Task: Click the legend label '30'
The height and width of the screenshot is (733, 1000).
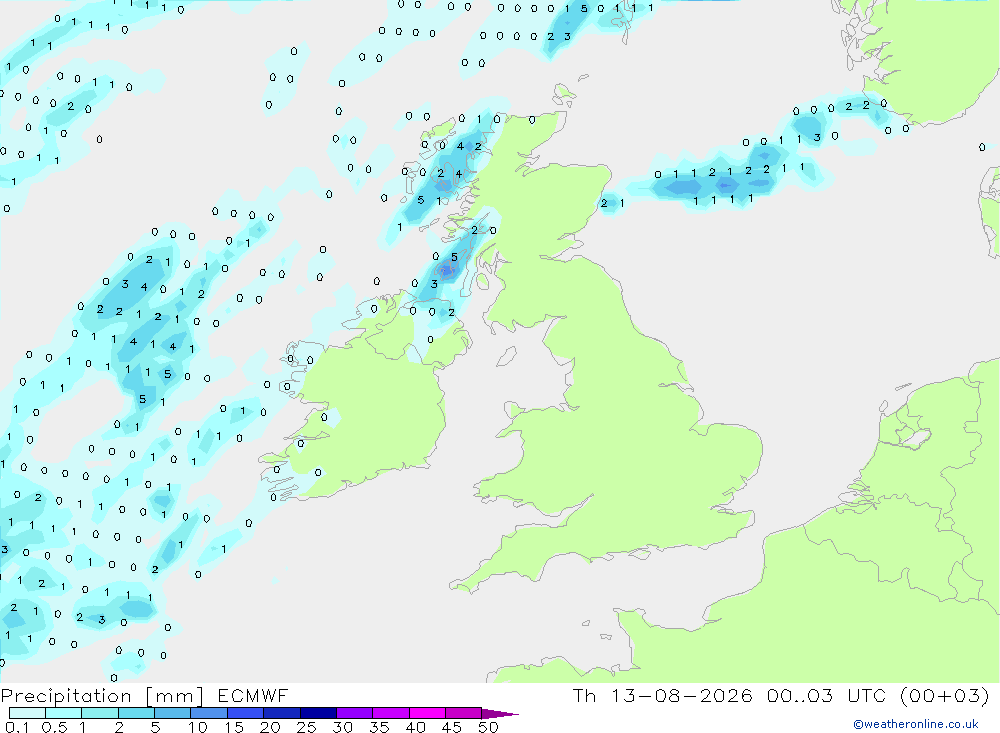Action: 342,727
